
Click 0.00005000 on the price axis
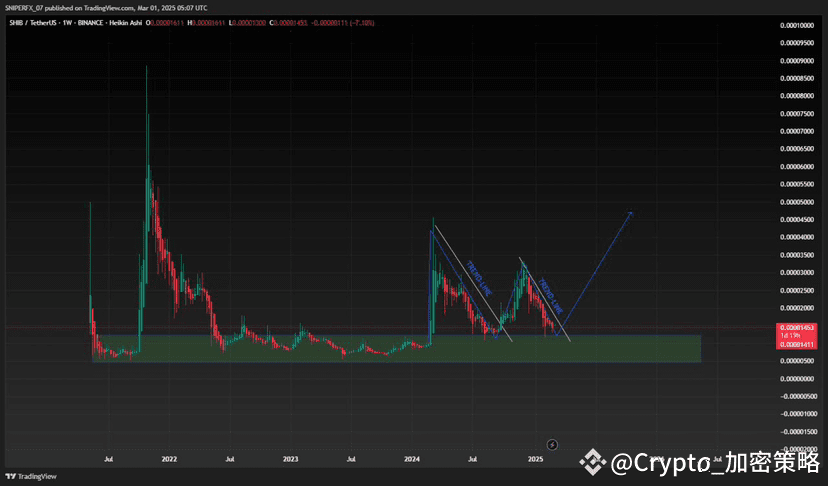point(797,202)
